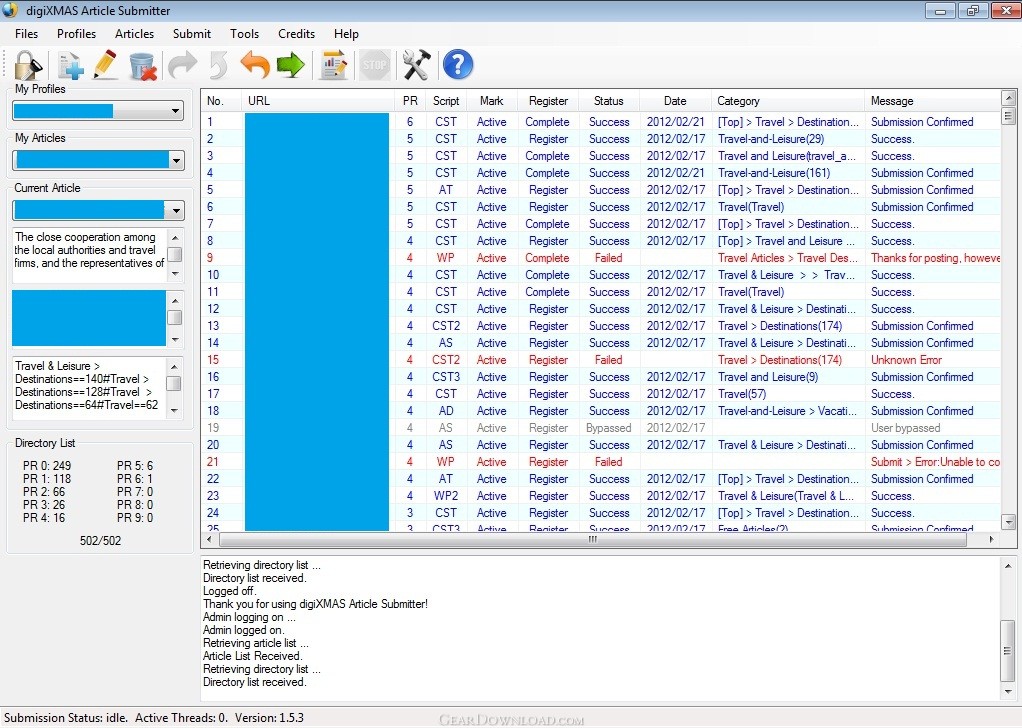The image size is (1022, 728).
Task: Click 'User bypassed' message in row 19
Action: (x=905, y=428)
